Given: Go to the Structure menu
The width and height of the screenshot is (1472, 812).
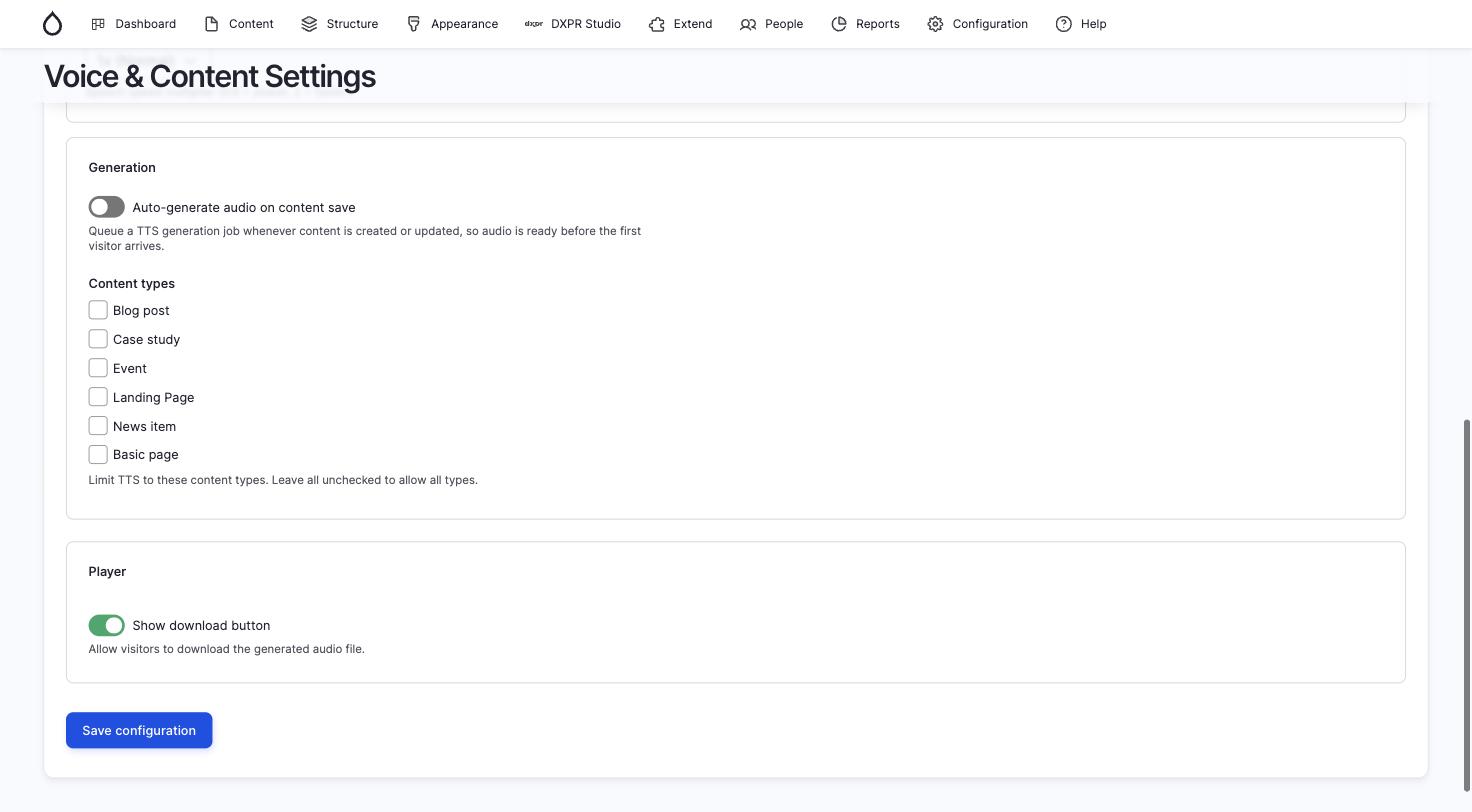Looking at the screenshot, I should click(x=340, y=24).
